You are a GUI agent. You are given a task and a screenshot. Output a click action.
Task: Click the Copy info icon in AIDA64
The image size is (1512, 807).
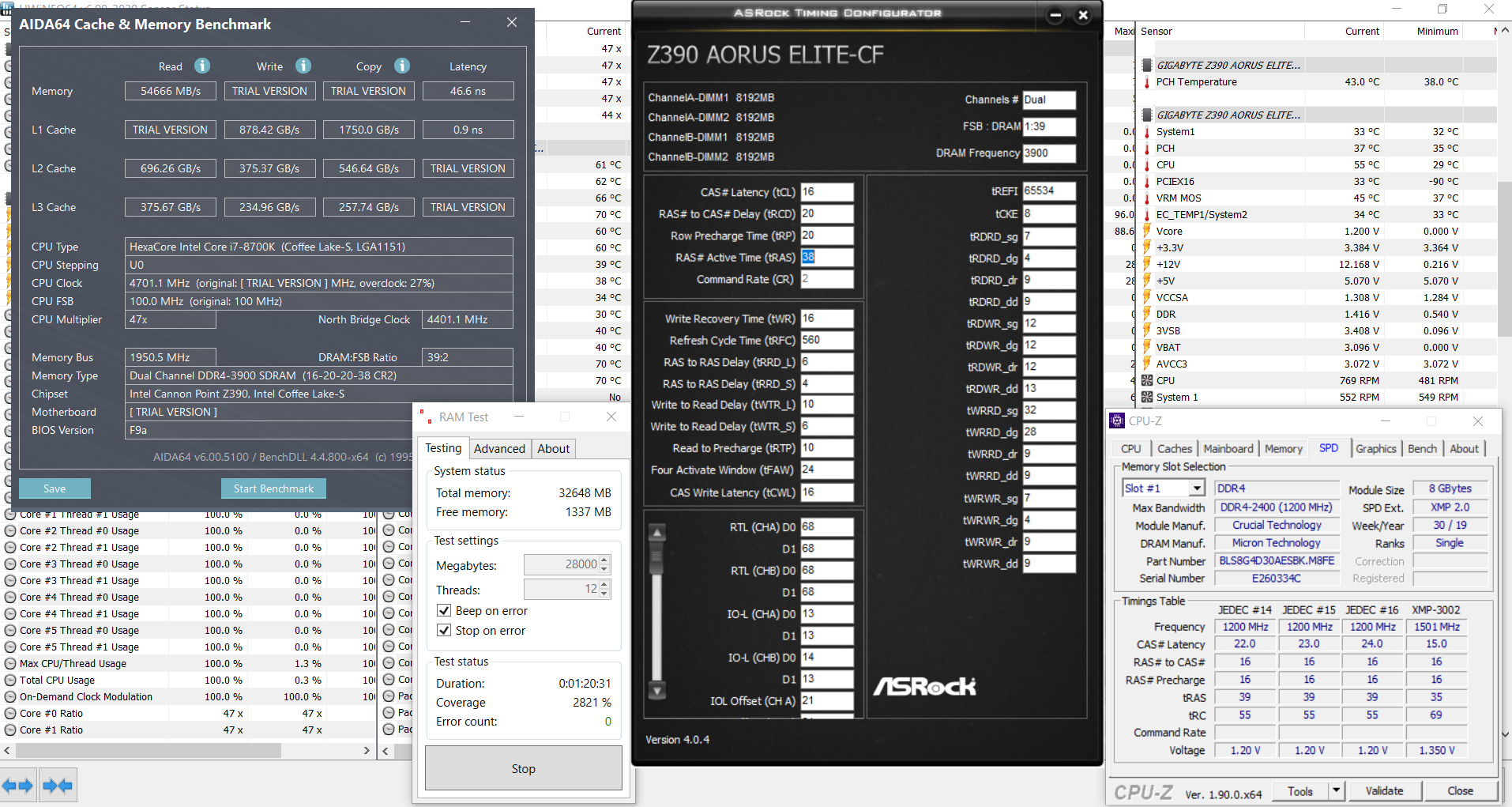pos(402,66)
